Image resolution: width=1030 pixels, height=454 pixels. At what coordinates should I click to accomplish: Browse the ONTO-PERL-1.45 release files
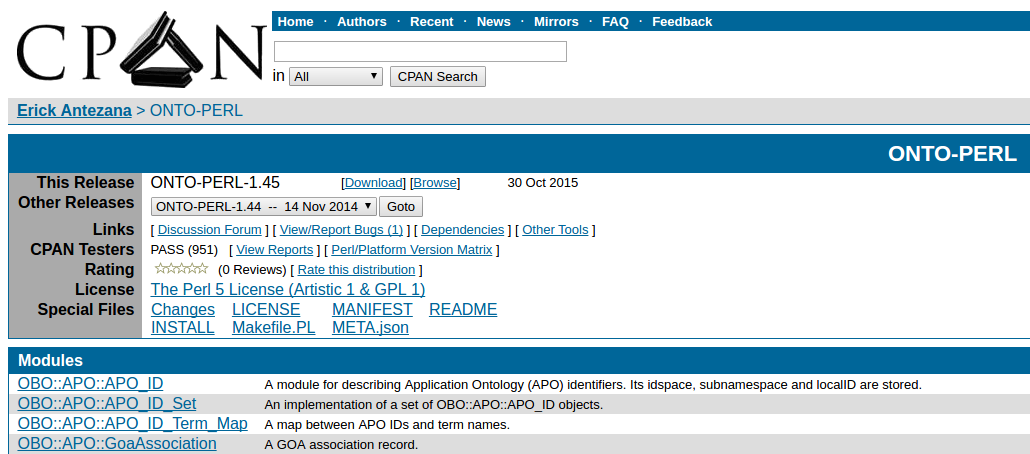[x=435, y=183]
